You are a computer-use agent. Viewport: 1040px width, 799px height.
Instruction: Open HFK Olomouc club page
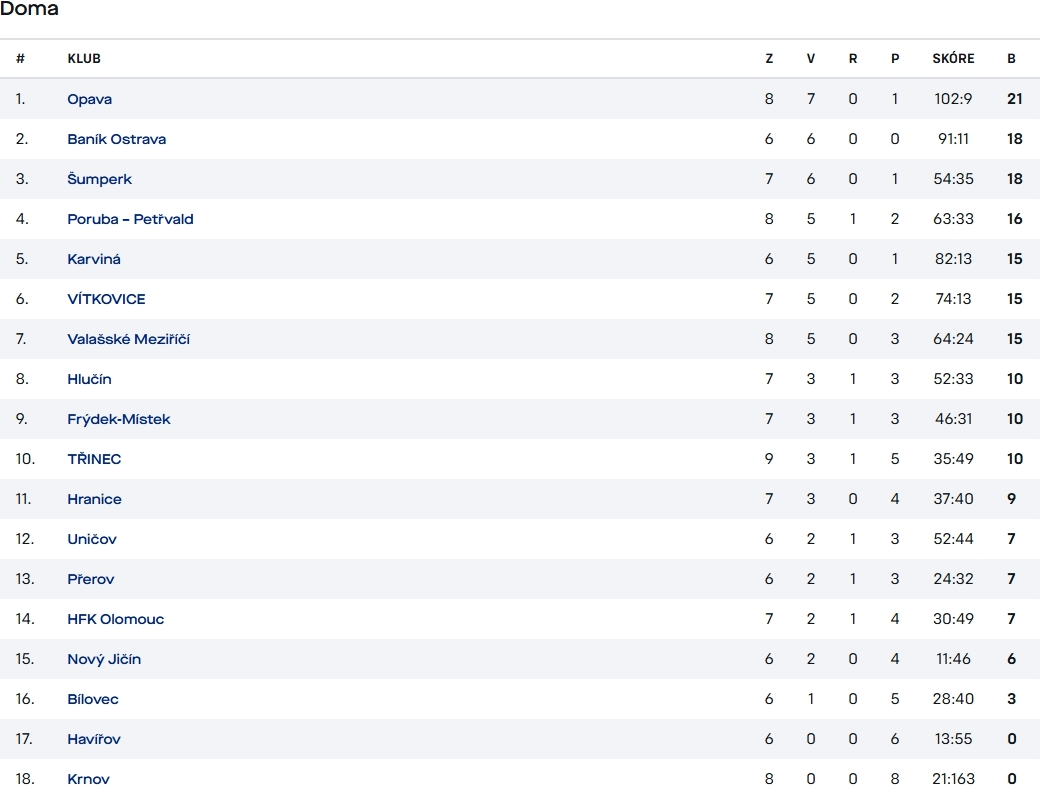[116, 619]
